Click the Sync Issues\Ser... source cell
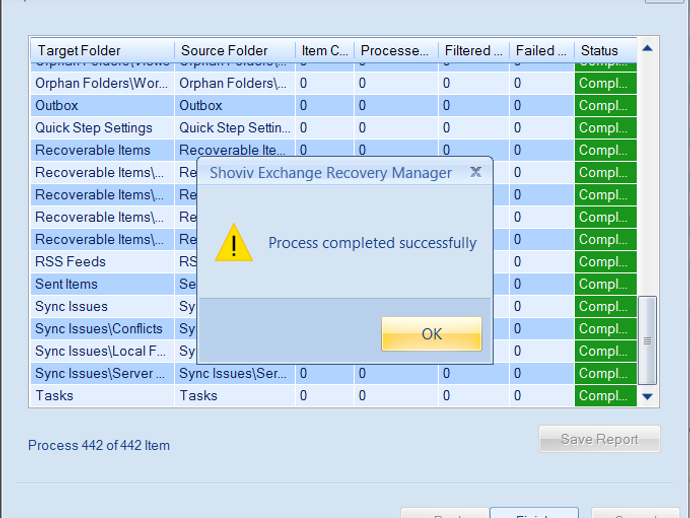The width and height of the screenshot is (690, 518). [x=235, y=374]
